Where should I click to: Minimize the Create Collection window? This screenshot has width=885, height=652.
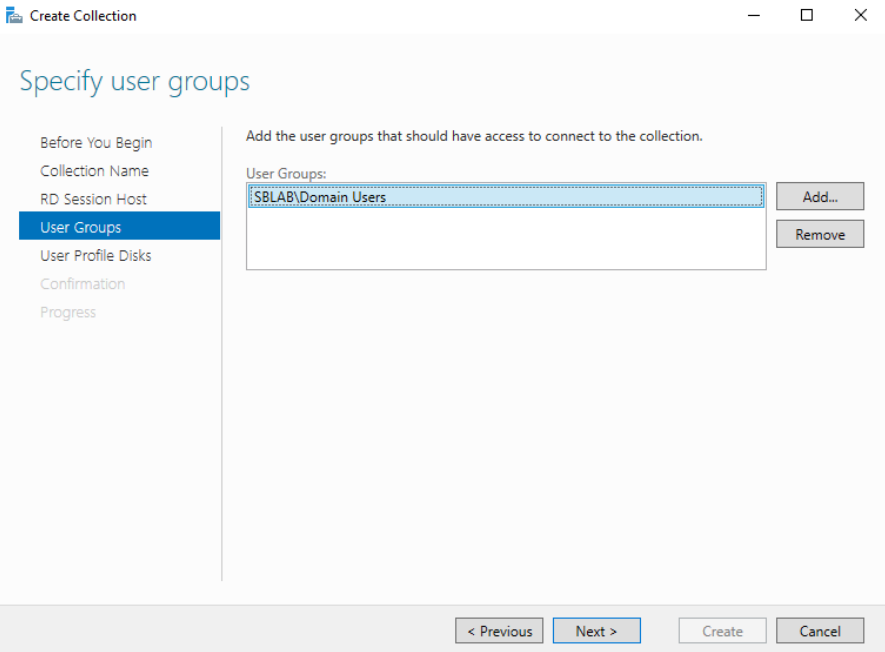pos(753,15)
